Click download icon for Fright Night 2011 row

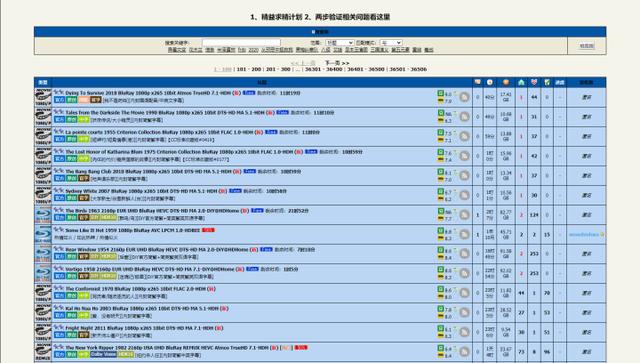464,332
